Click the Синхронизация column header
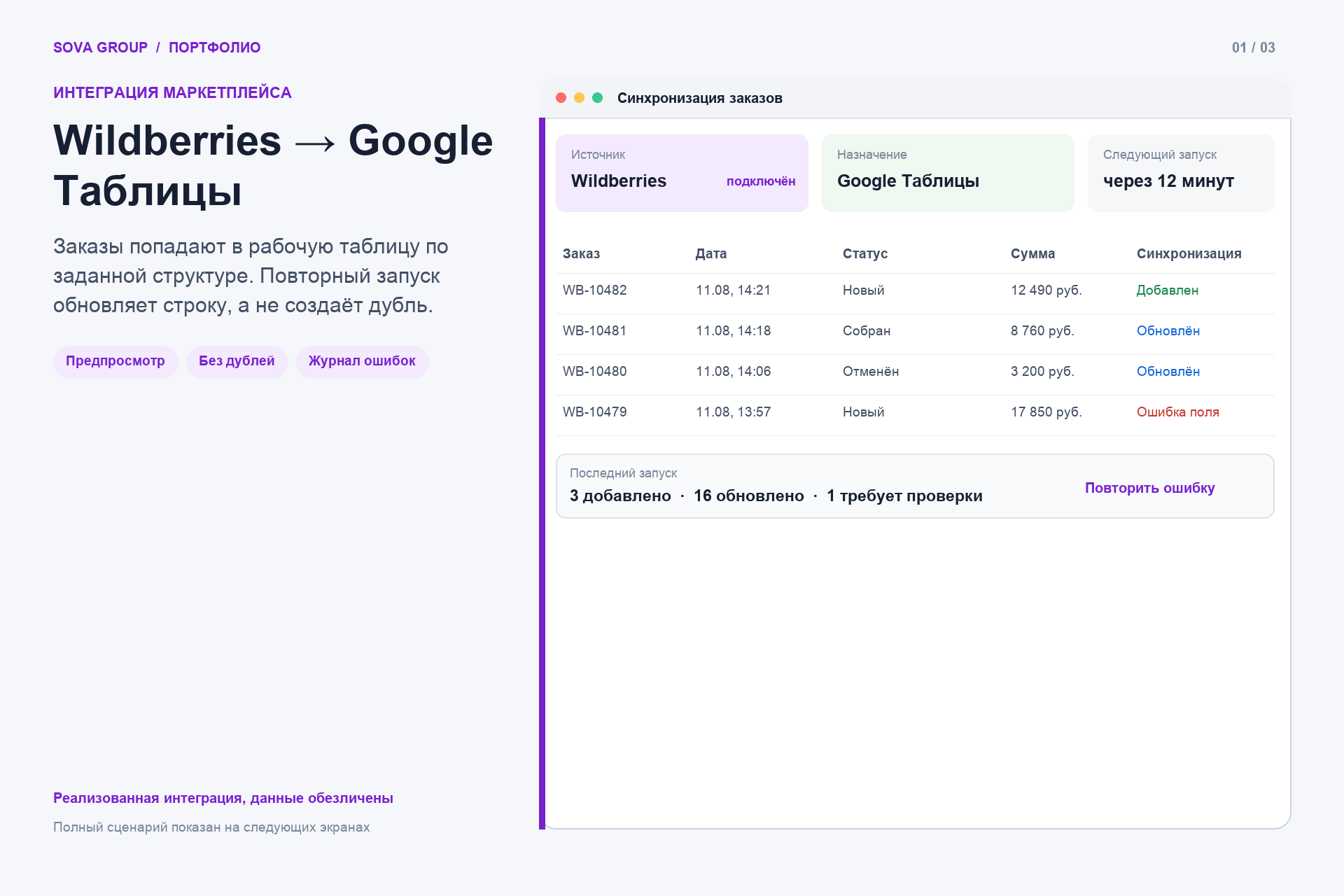Viewport: 1344px width, 896px height. (x=1189, y=253)
